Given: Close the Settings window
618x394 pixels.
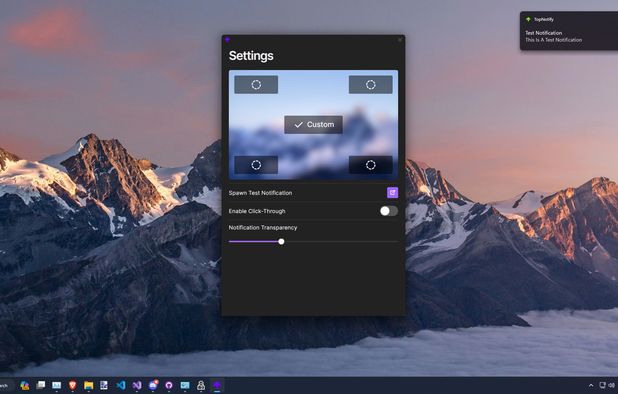Looking at the screenshot, I should [x=400, y=39].
